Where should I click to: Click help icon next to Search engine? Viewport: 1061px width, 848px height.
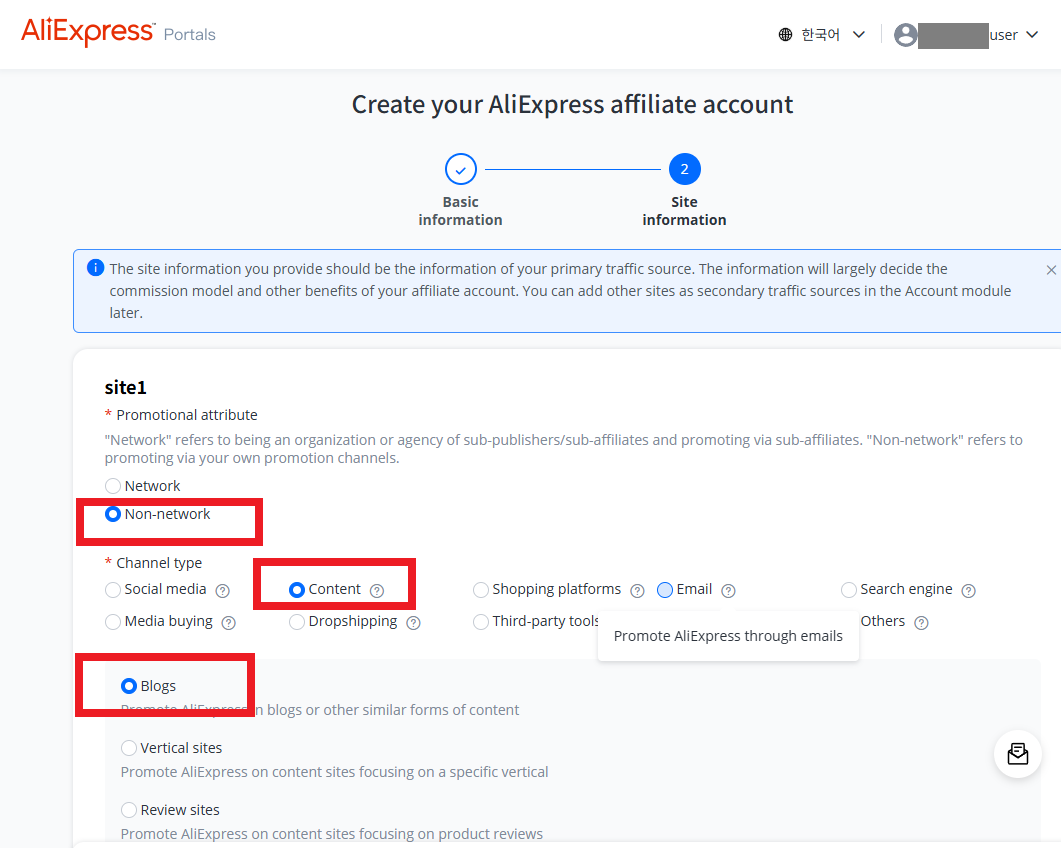[968, 591]
